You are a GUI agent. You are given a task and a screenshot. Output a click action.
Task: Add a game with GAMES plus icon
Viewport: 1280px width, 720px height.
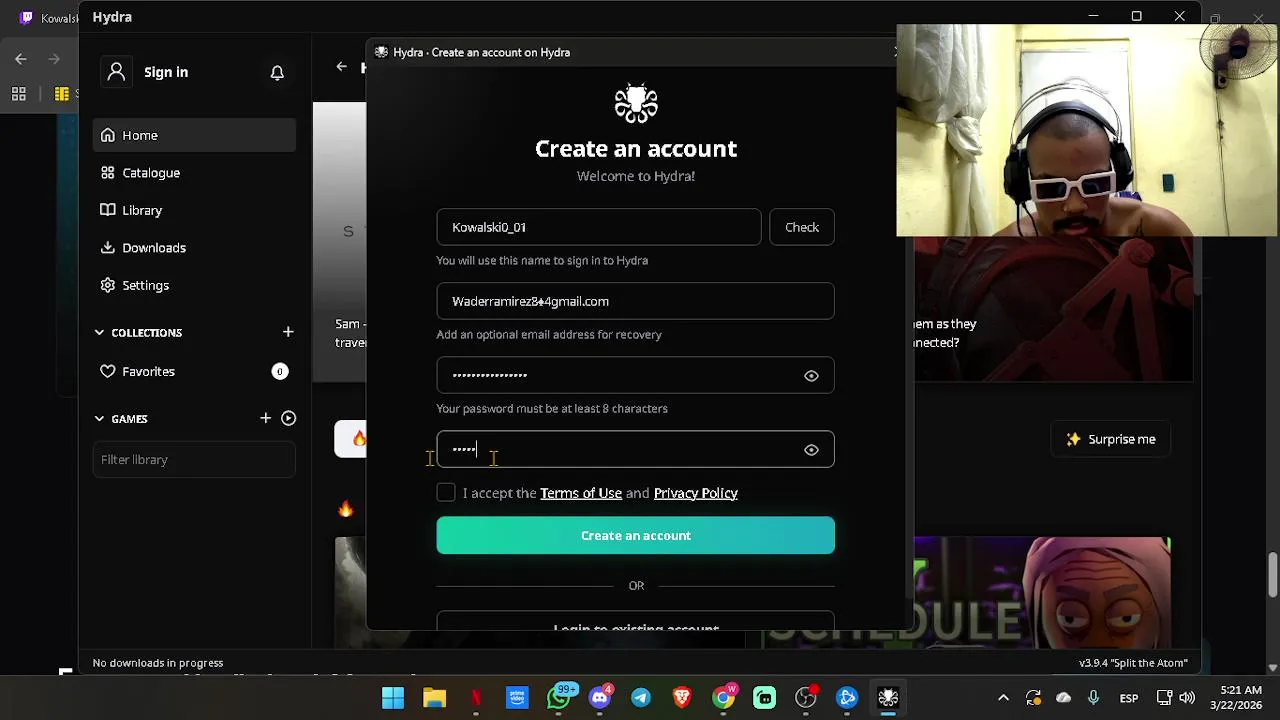pos(265,418)
